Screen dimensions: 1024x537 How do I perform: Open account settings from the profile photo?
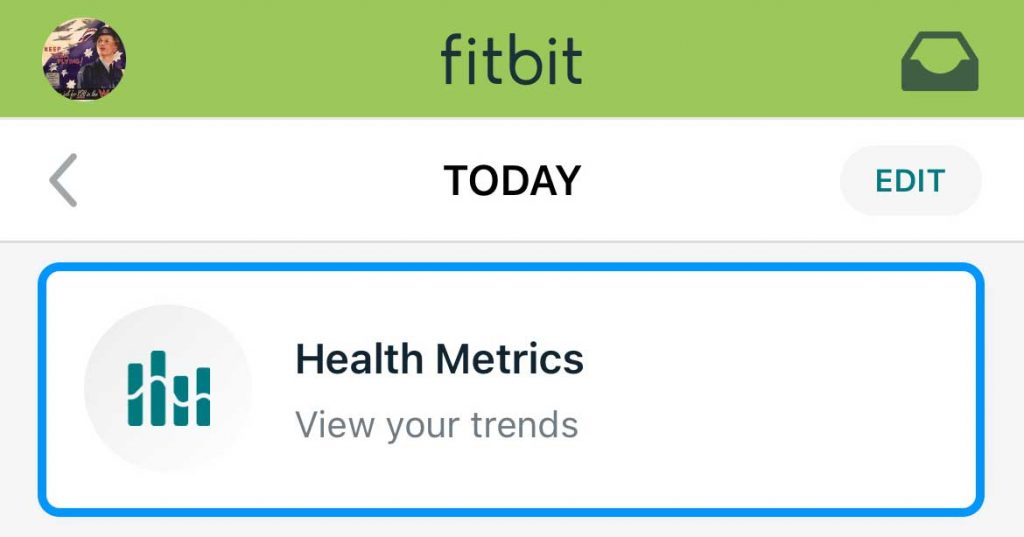tap(84, 59)
